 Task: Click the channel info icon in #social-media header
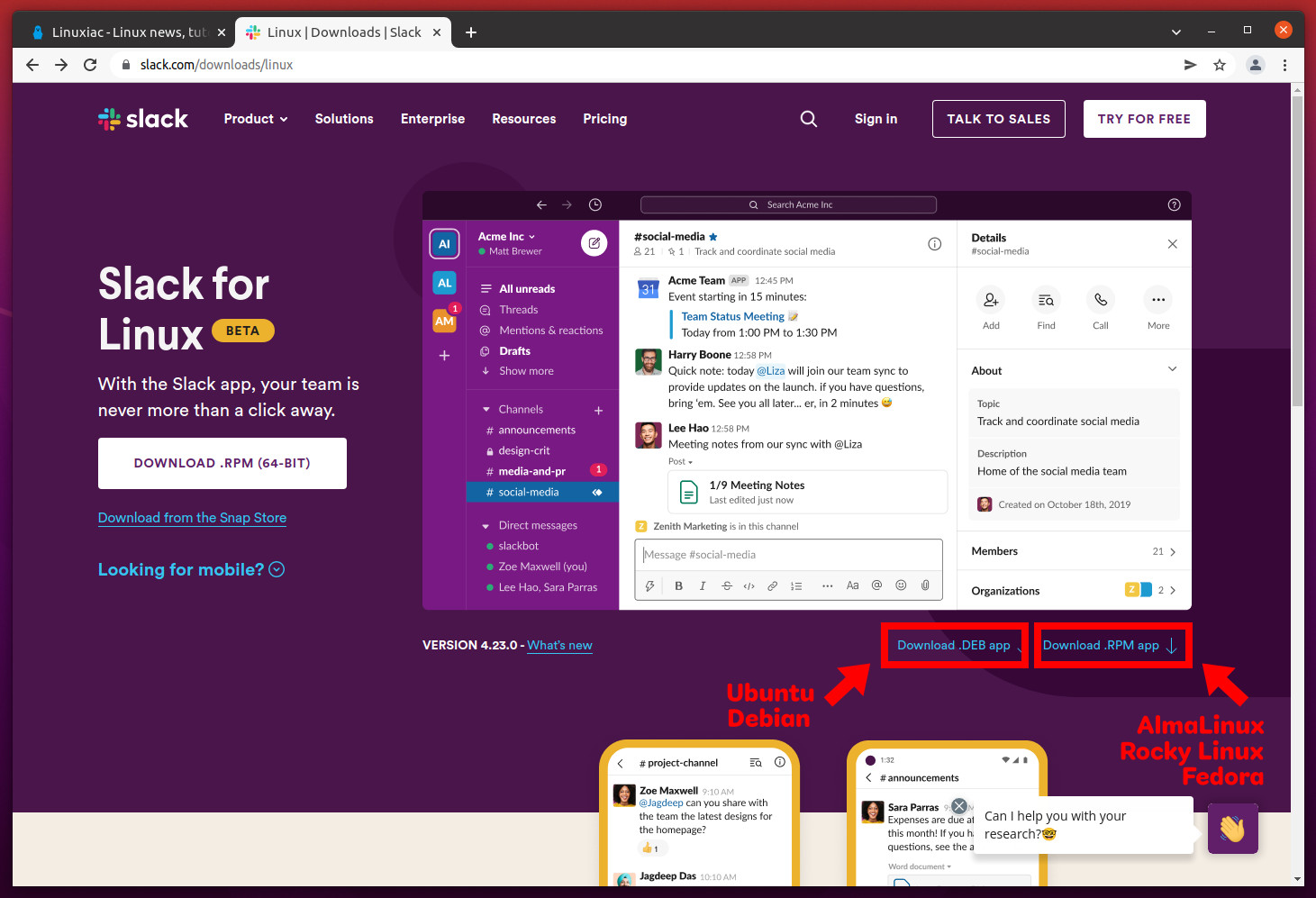[x=934, y=244]
